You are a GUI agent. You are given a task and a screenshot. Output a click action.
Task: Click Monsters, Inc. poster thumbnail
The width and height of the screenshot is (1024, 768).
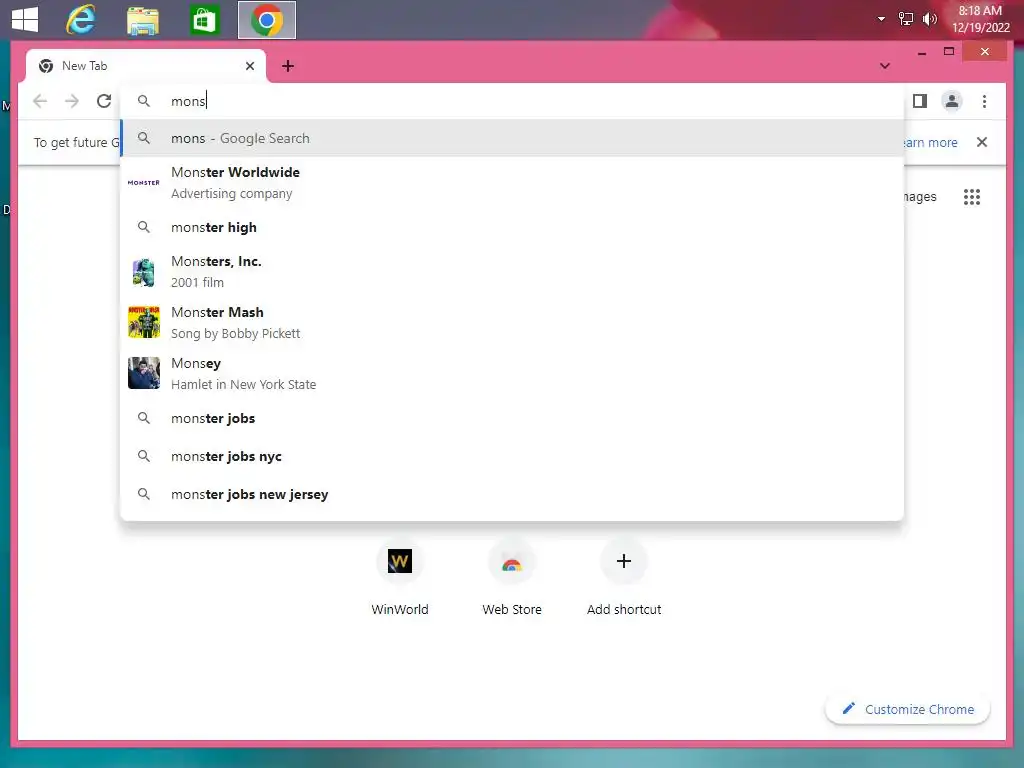click(144, 272)
